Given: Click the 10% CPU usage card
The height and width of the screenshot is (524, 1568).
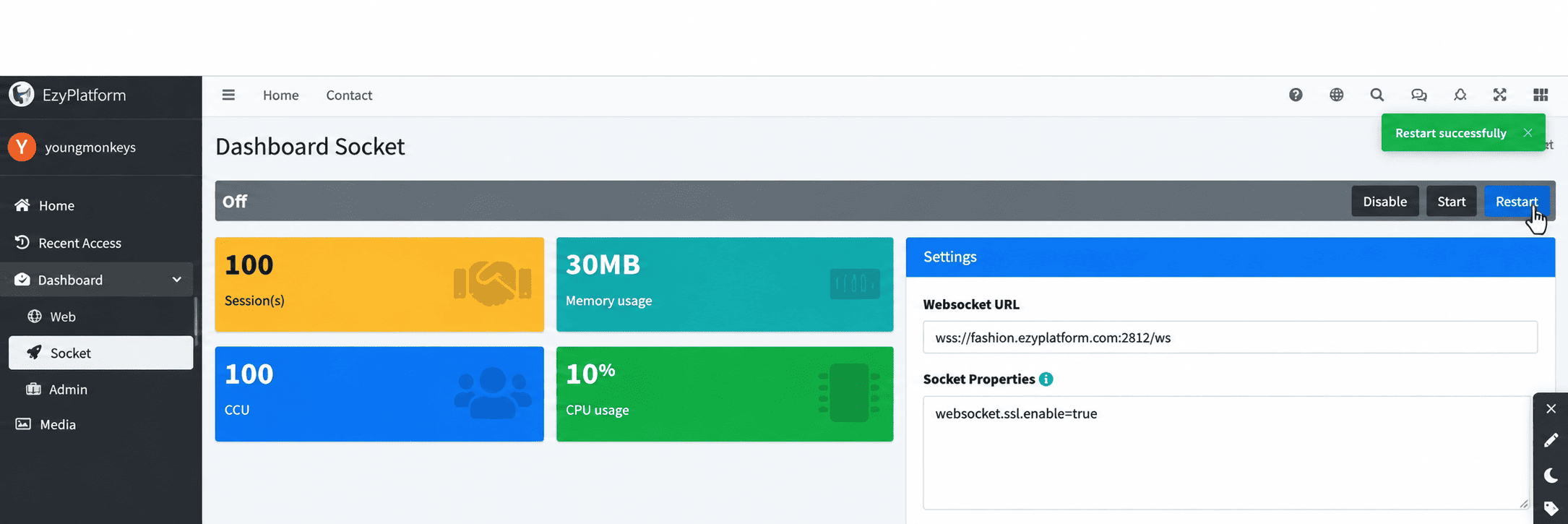Looking at the screenshot, I should tap(725, 394).
